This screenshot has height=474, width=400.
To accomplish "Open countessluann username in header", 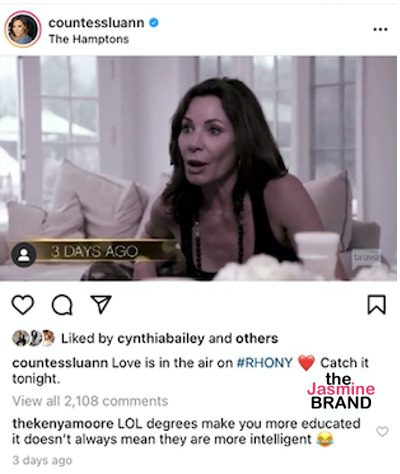I will coord(96,23).
